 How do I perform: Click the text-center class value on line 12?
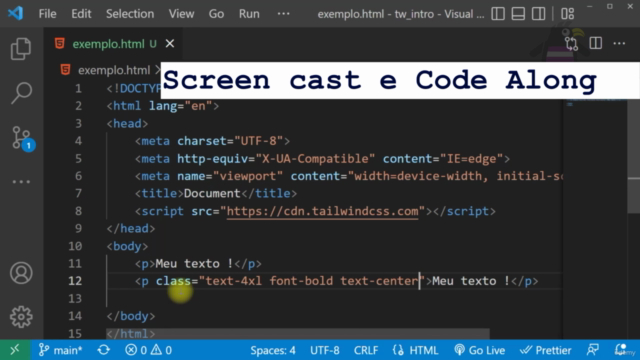point(380,281)
